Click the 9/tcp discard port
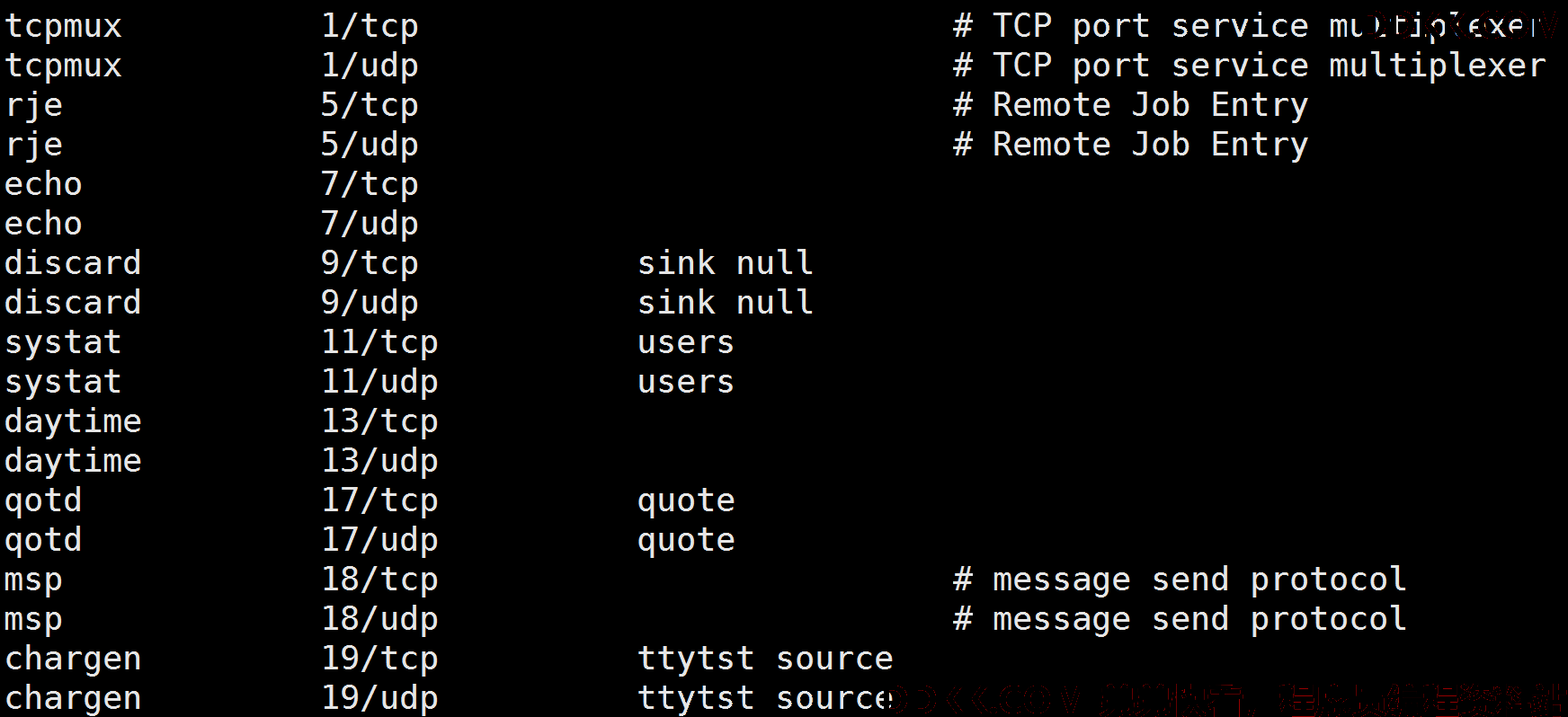Image resolution: width=1568 pixels, height=717 pixels. 370,263
